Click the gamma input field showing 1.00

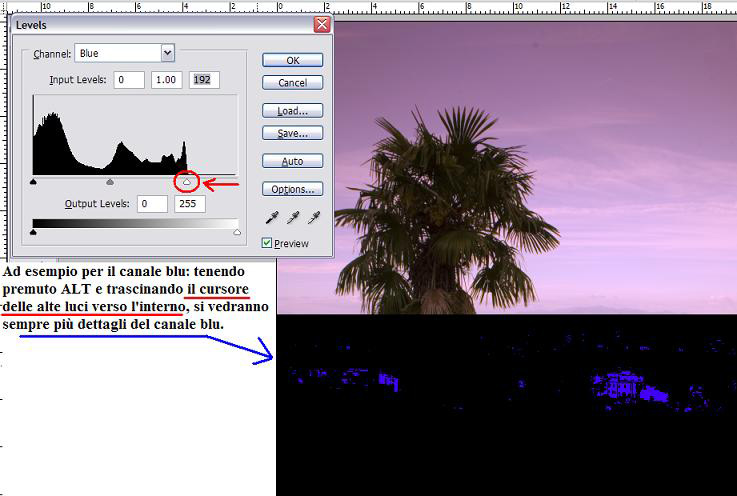pyautogui.click(x=167, y=80)
